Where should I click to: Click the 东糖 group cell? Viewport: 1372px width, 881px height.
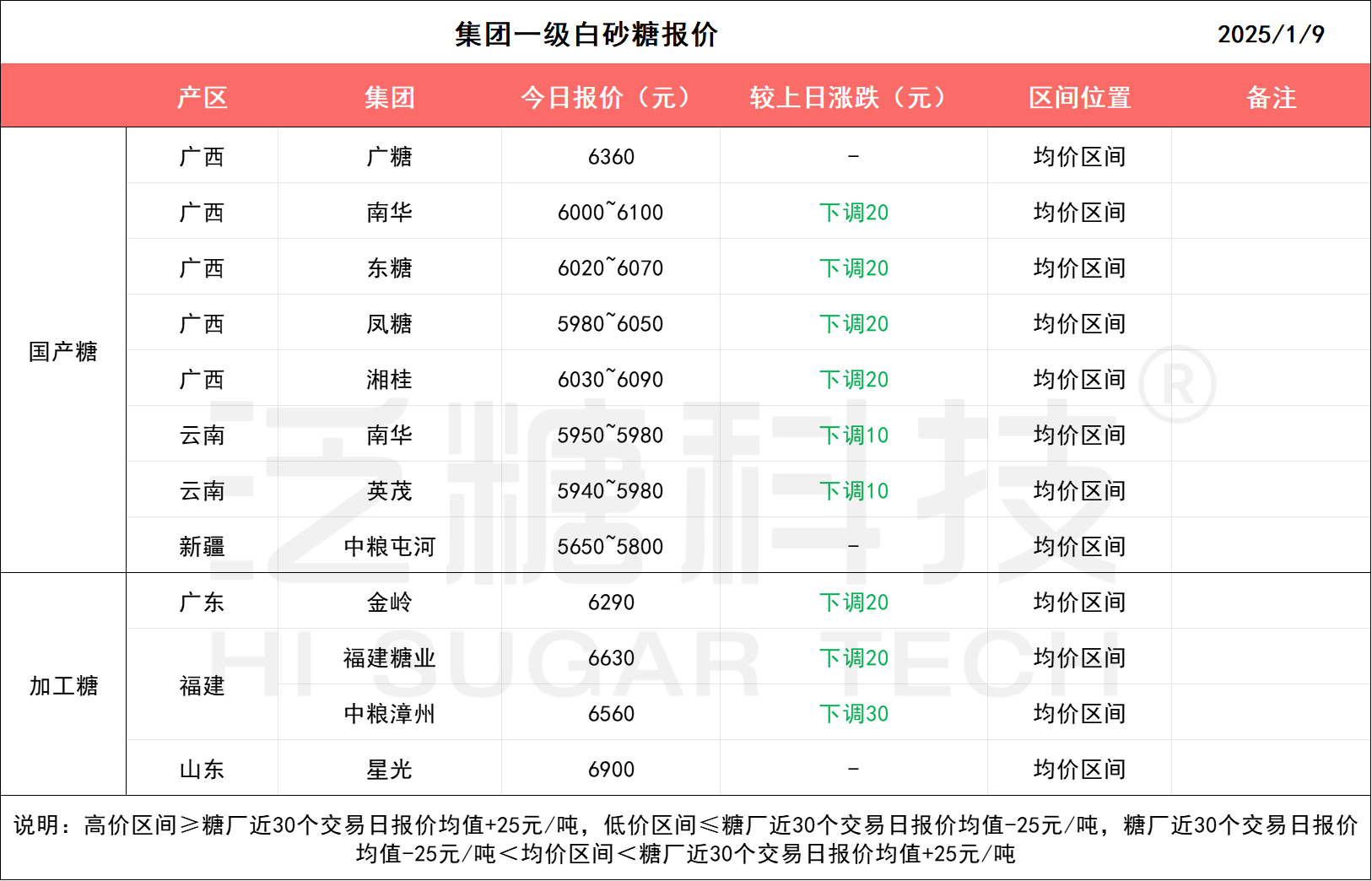pyautogui.click(x=390, y=268)
